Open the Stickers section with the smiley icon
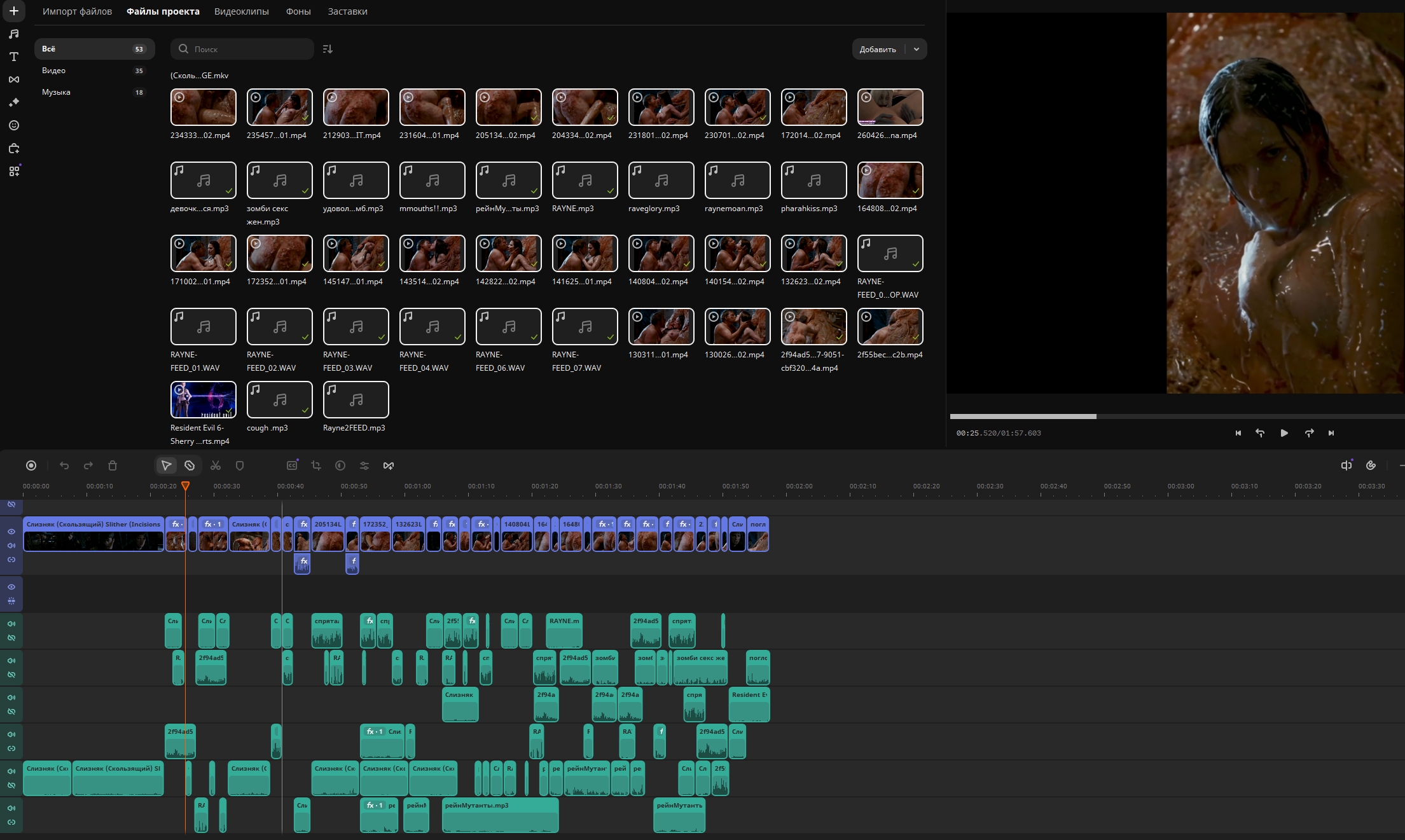 coord(14,125)
